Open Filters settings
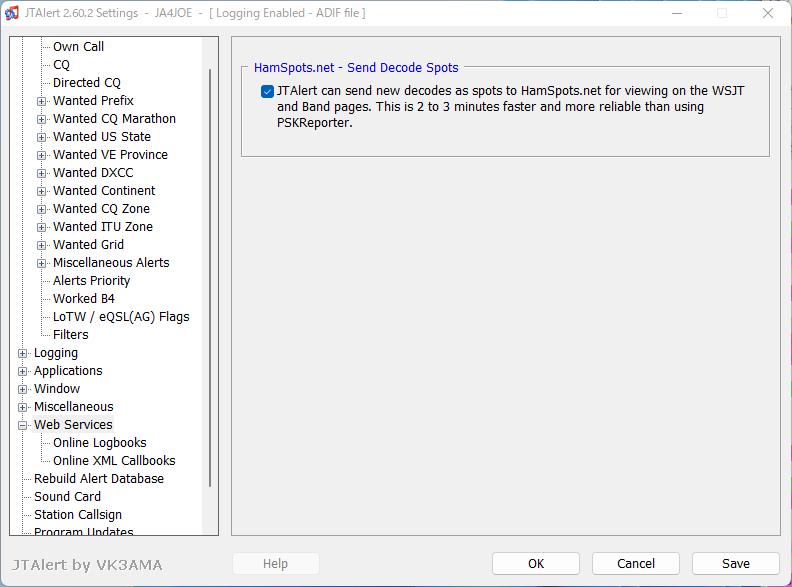Viewport: 792px width, 587px height. click(71, 334)
